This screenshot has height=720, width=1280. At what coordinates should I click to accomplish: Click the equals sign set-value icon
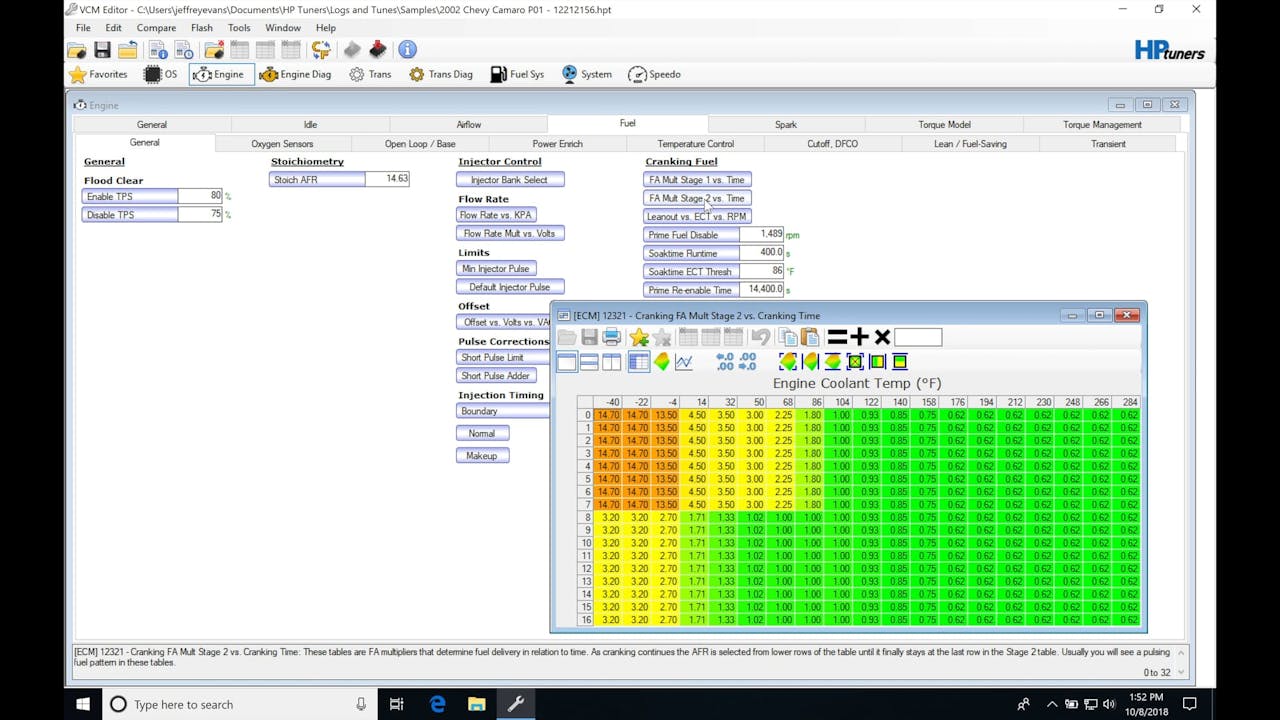tap(837, 337)
